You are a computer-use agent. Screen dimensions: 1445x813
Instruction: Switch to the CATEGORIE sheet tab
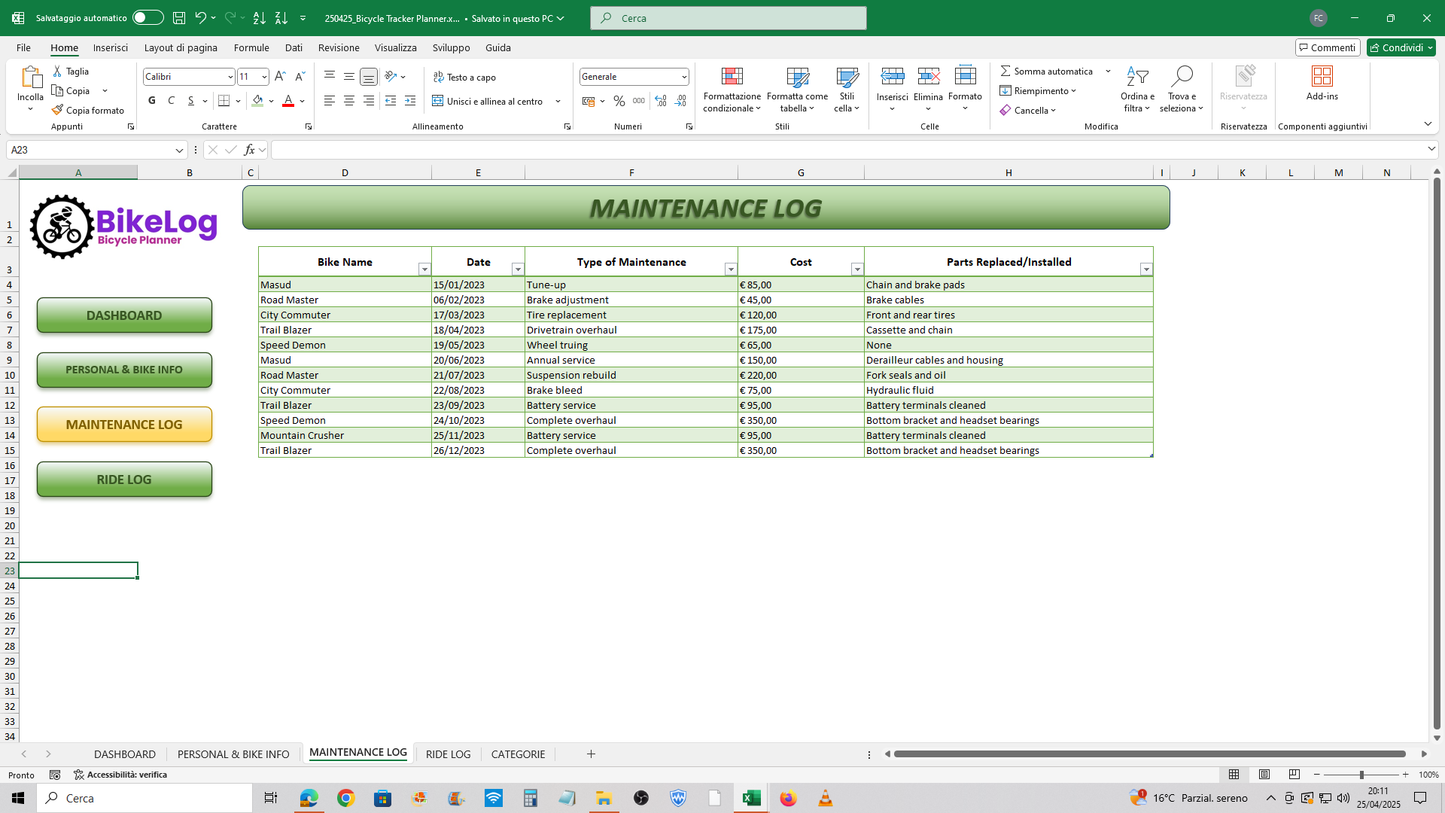tap(518, 754)
